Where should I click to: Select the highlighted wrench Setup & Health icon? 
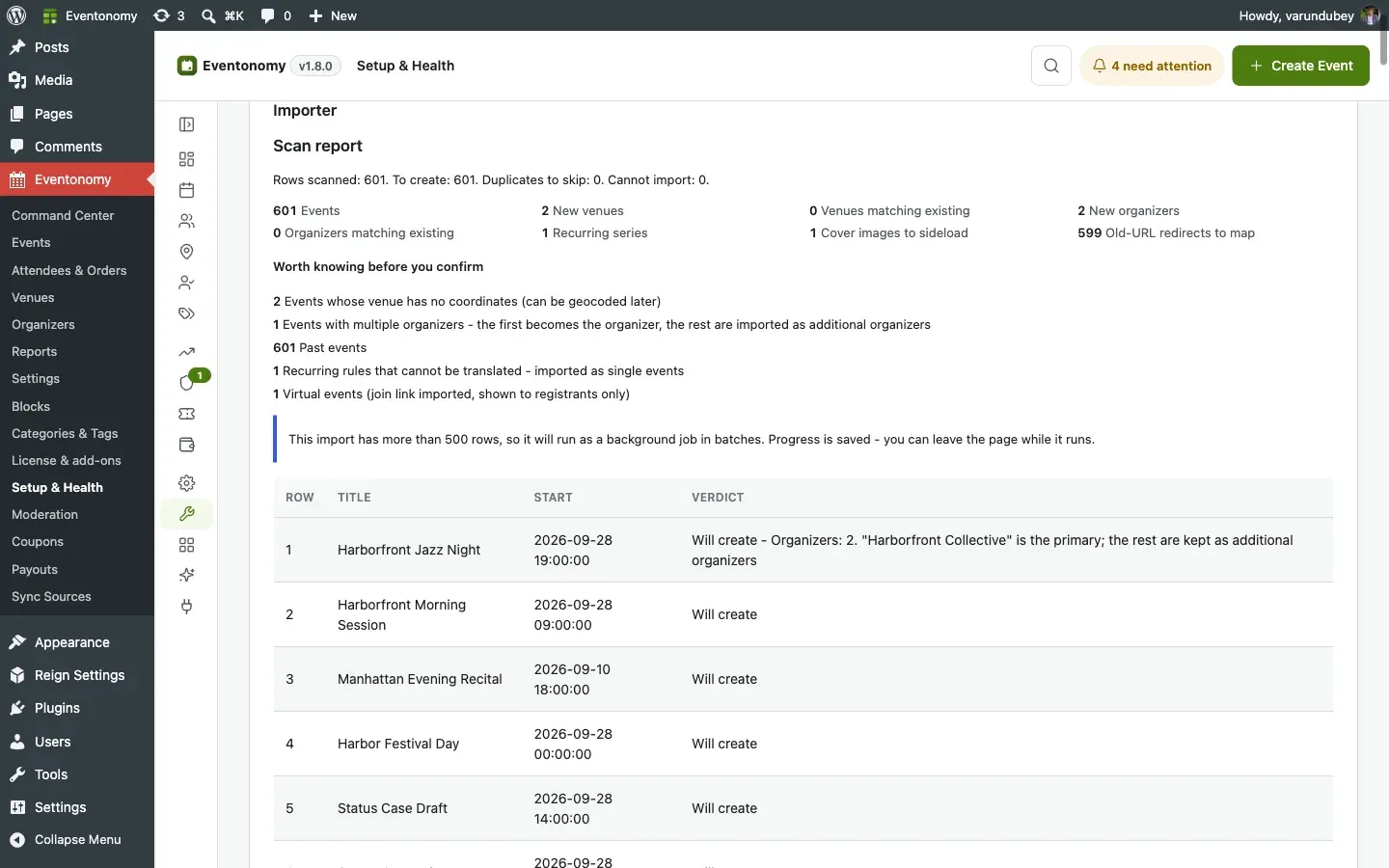[x=187, y=514]
